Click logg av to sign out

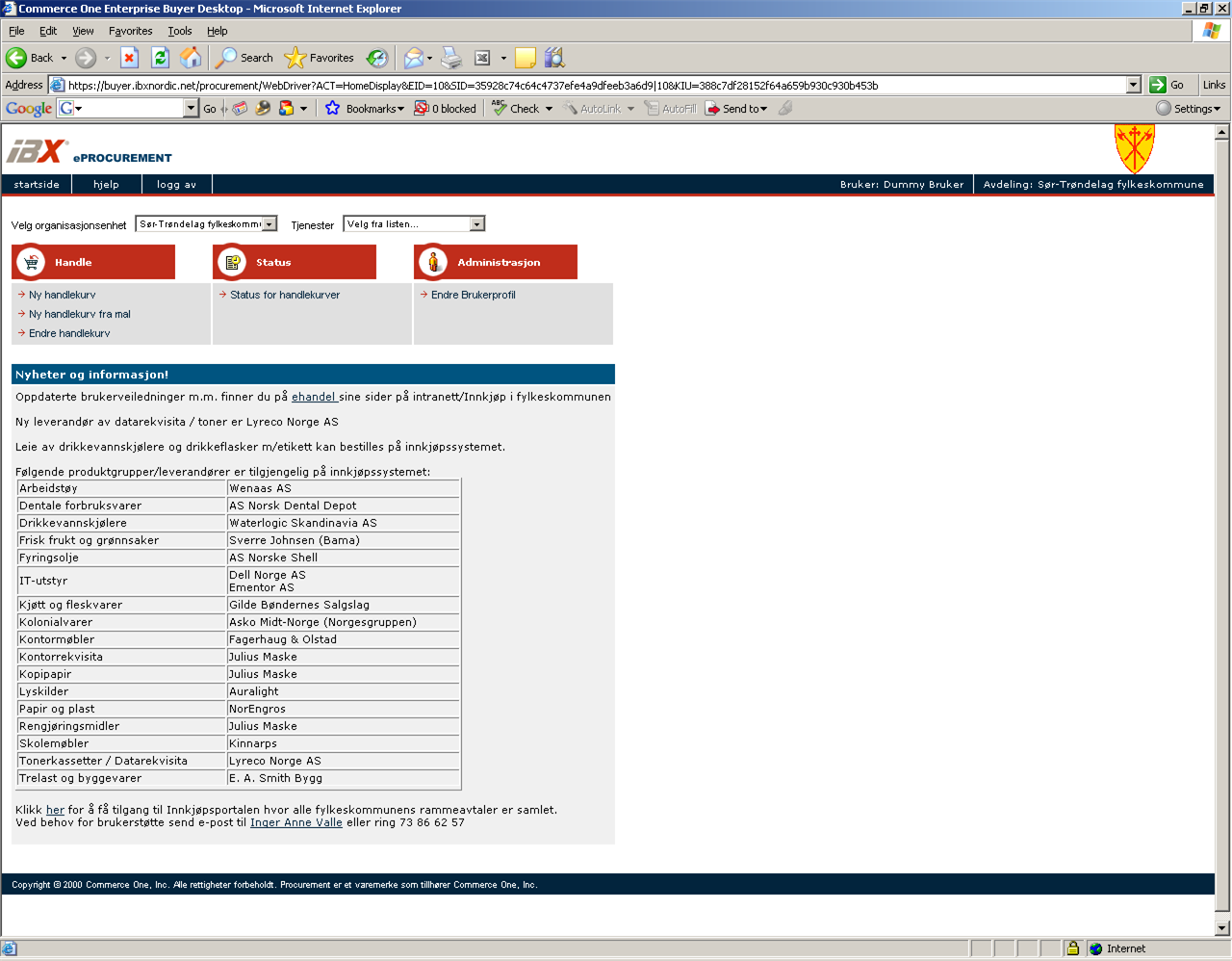(177, 185)
